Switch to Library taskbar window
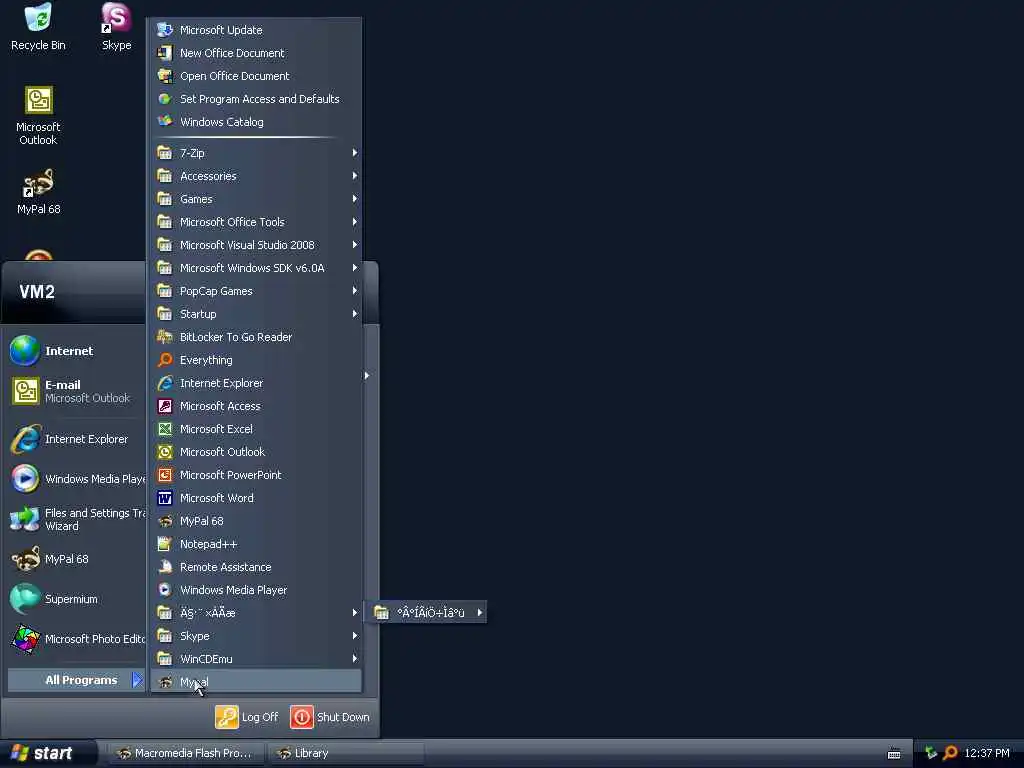The image size is (1024, 768). (346, 754)
